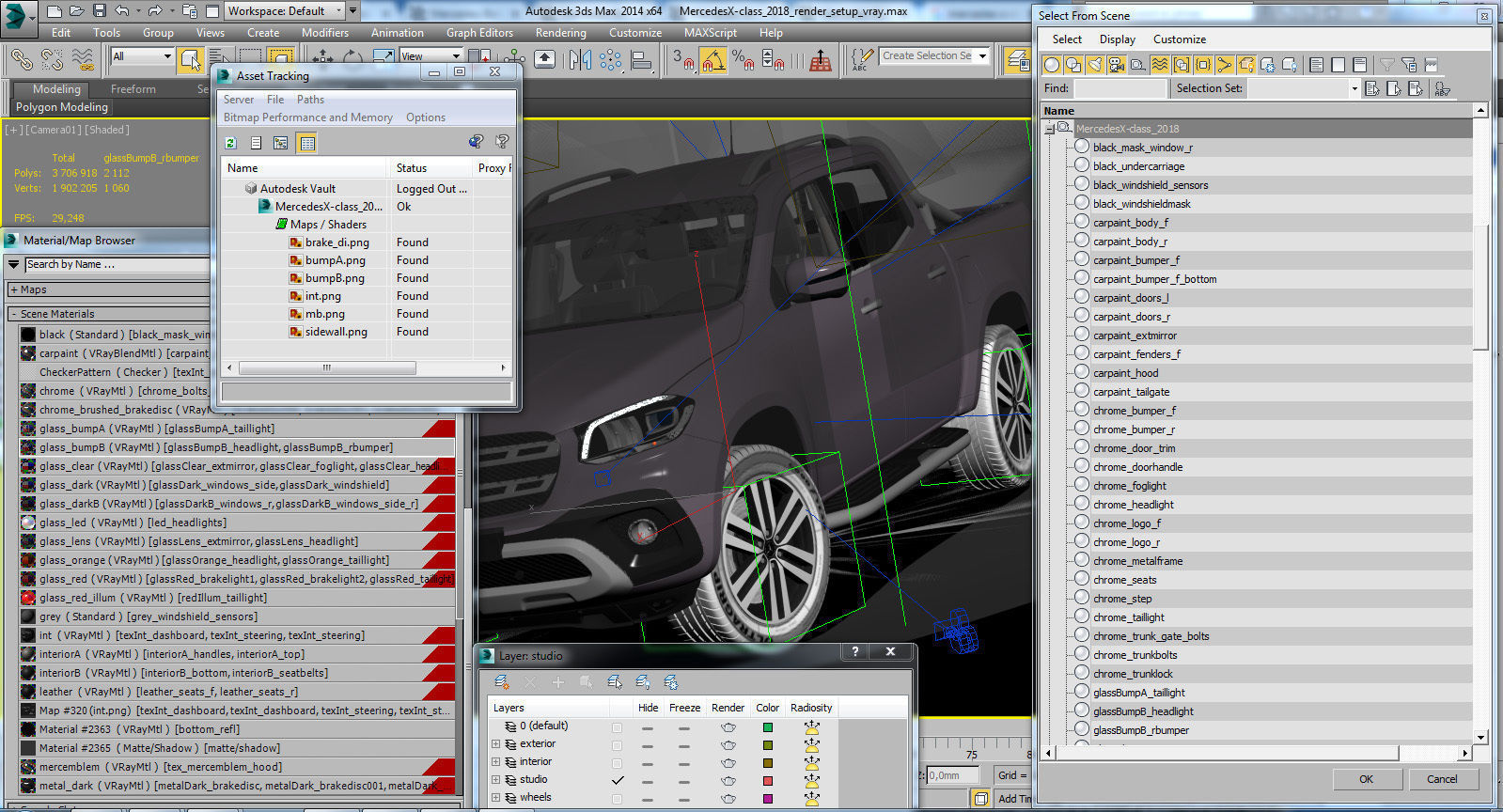The width and height of the screenshot is (1503, 812).
Task: Expand the Maps section in Material Browser
Action: coord(14,289)
